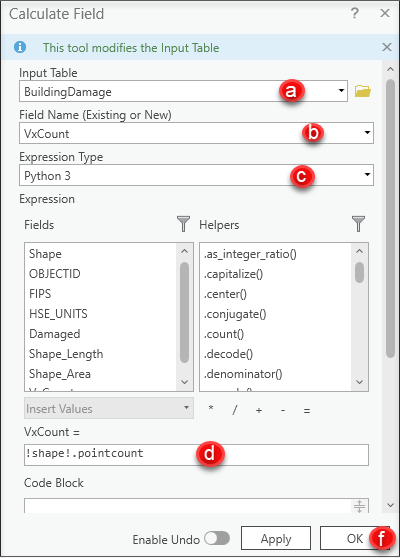Insert the plus operator
The width and height of the screenshot is (400, 558).
[259, 410]
